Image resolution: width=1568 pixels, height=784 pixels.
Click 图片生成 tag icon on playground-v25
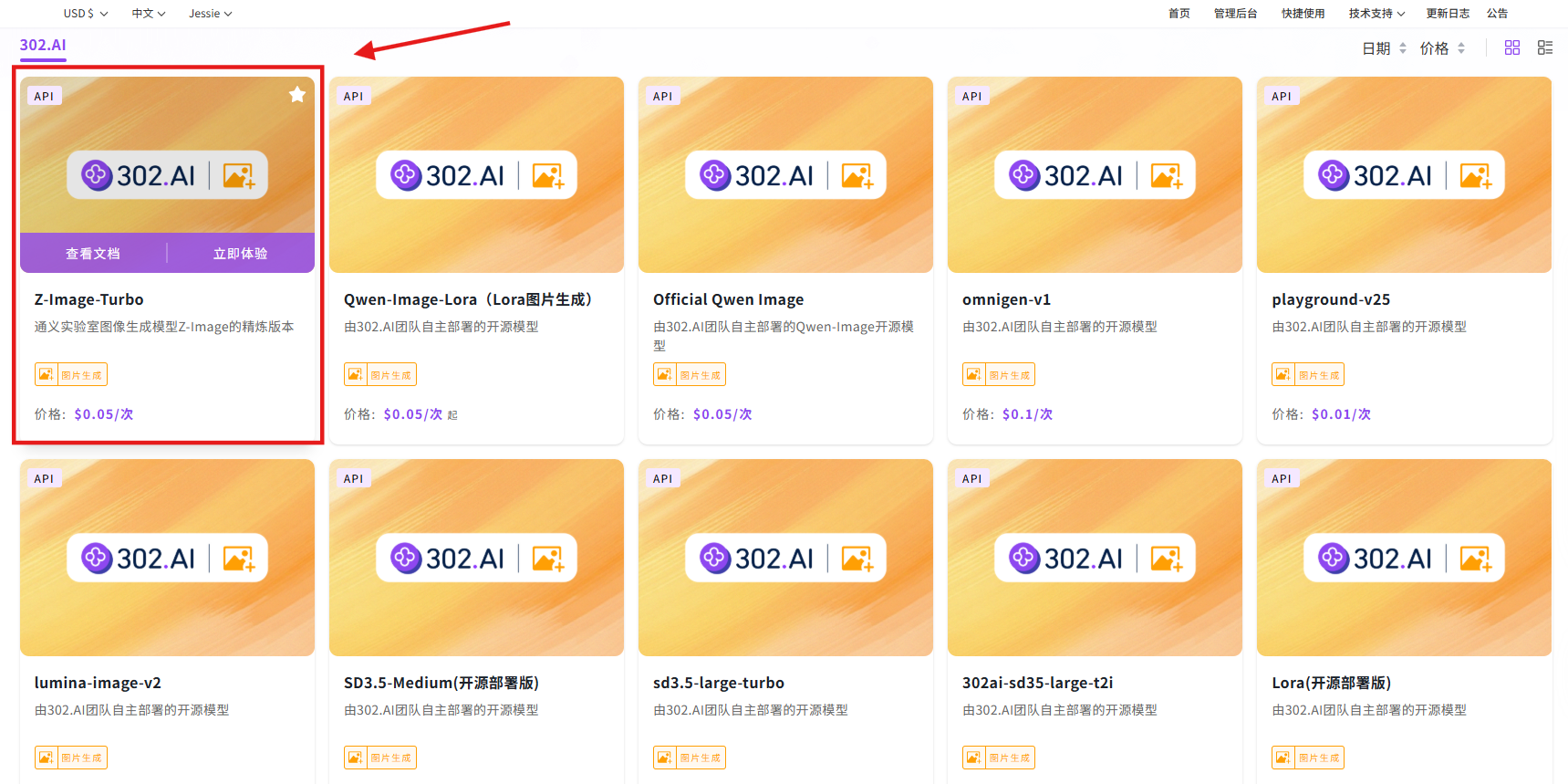point(1282,374)
